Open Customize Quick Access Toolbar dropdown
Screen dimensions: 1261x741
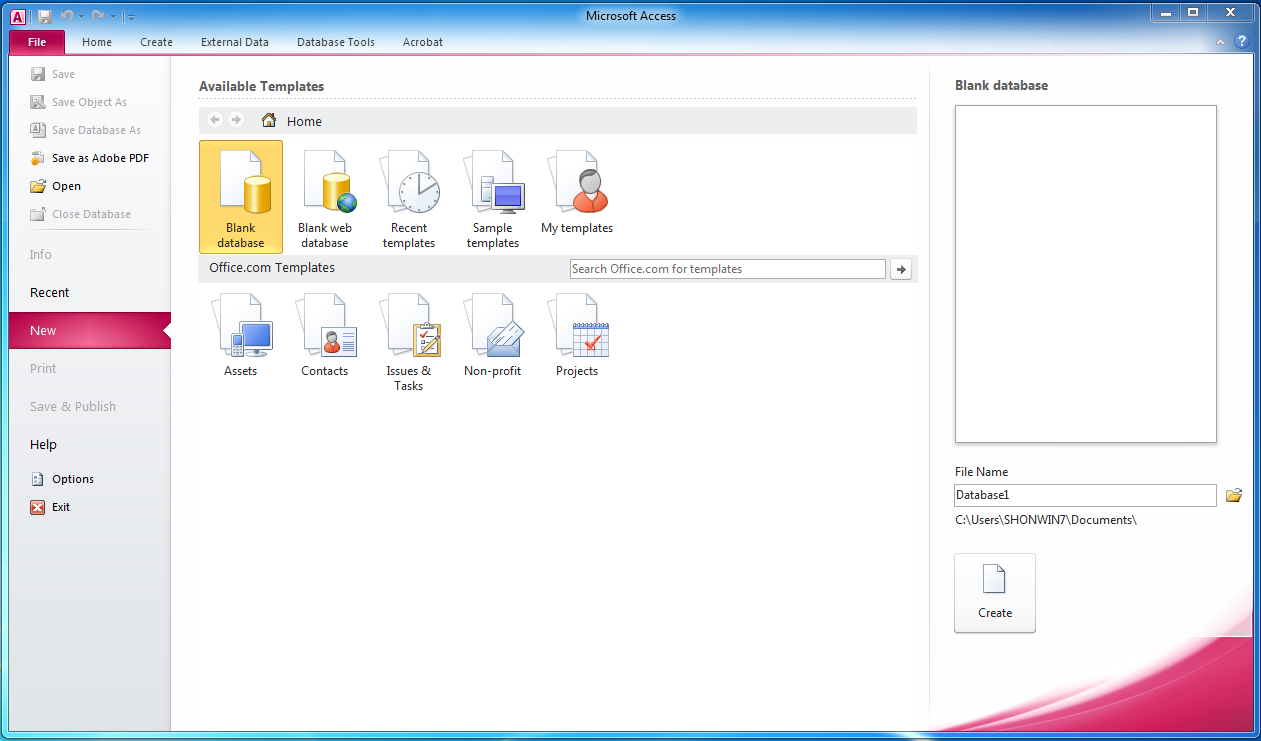132,16
